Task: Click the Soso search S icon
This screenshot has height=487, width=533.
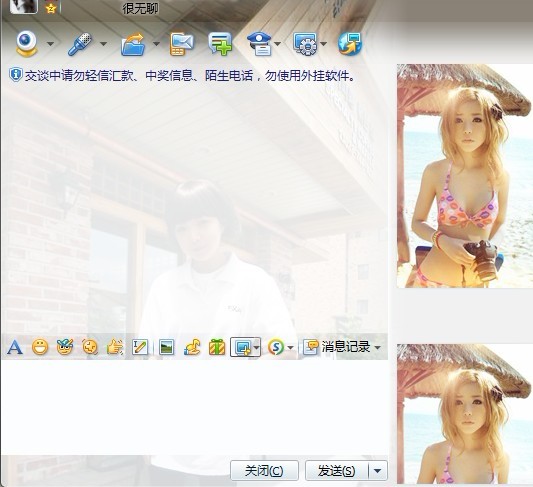Action: click(x=276, y=347)
